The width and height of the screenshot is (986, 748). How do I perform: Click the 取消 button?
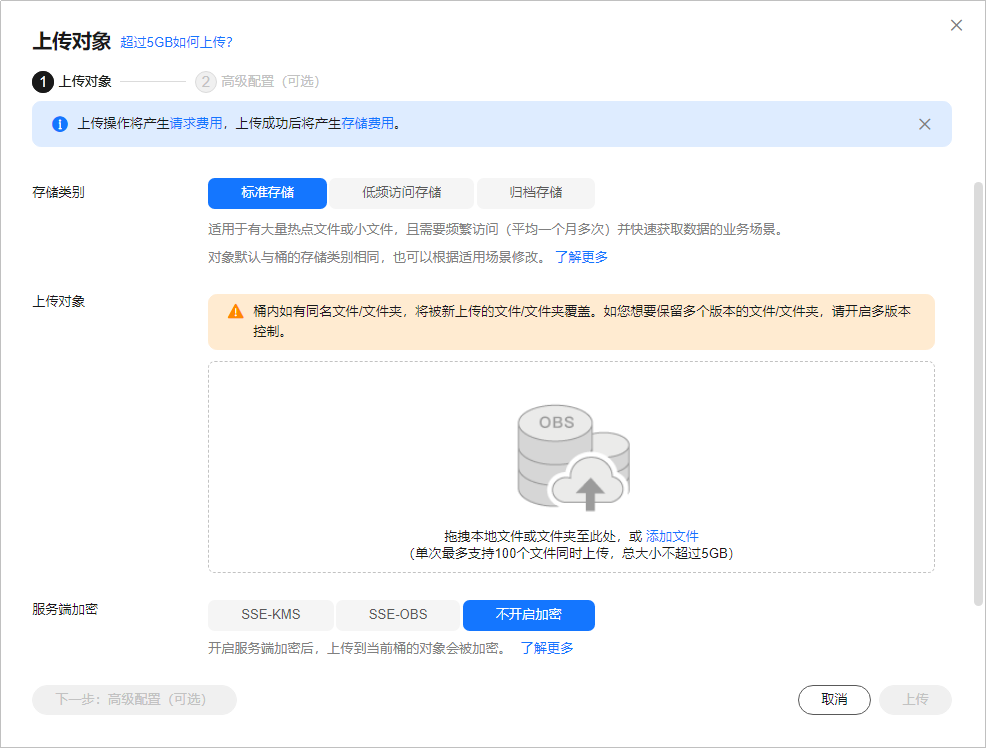tap(834, 700)
